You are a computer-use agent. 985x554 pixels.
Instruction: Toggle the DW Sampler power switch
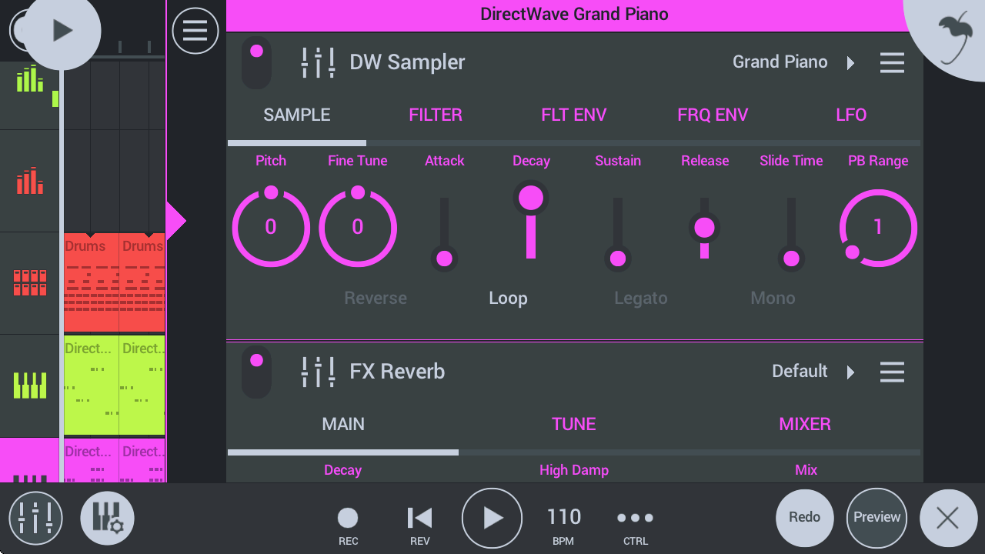click(x=256, y=62)
